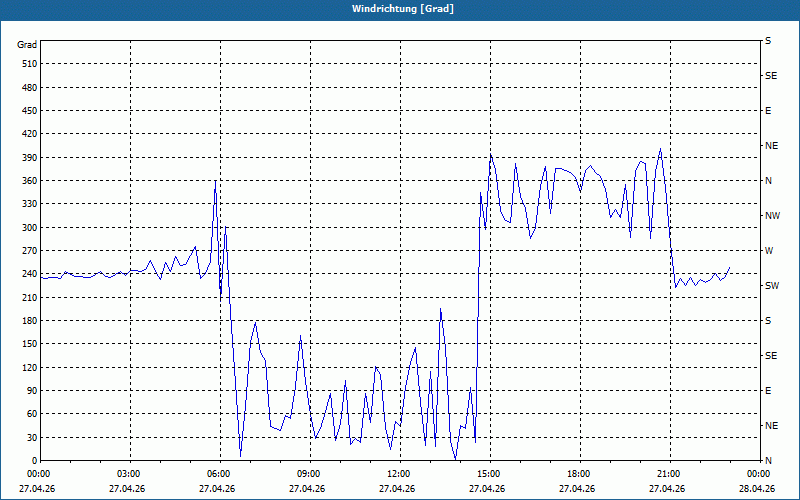Click the 06:00 time axis label
Image resolution: width=800 pixels, height=500 pixels.
pyautogui.click(x=218, y=474)
